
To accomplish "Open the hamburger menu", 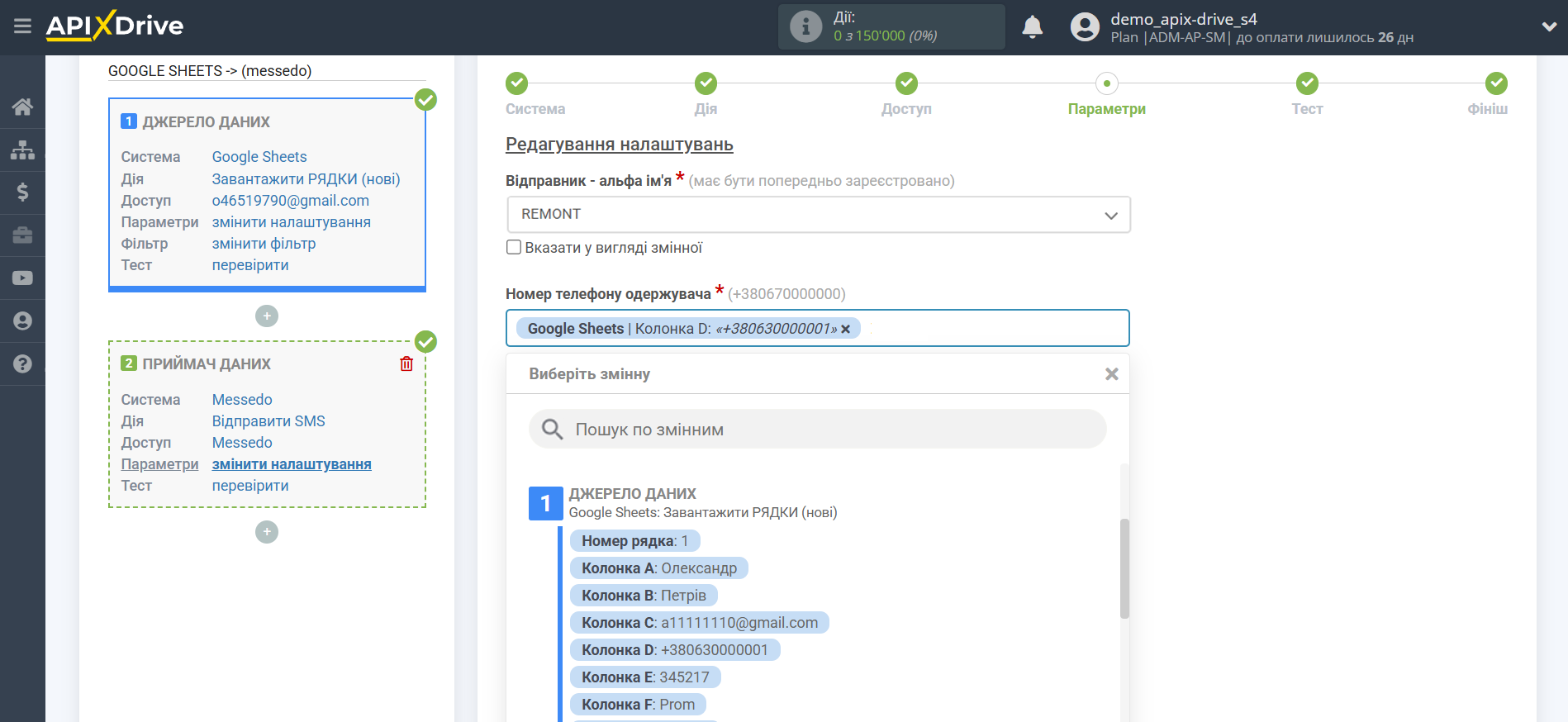I will click(x=22, y=26).
